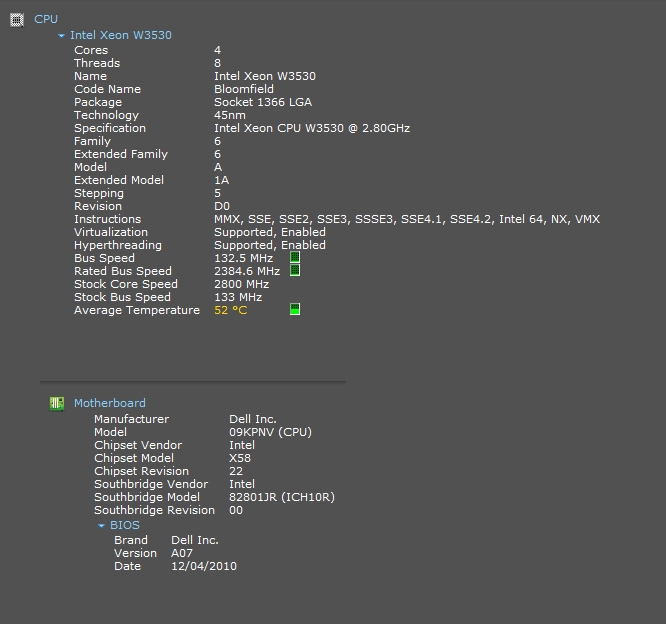Click the BIOS Brand label
This screenshot has width=666, height=624.
pyautogui.click(x=131, y=540)
